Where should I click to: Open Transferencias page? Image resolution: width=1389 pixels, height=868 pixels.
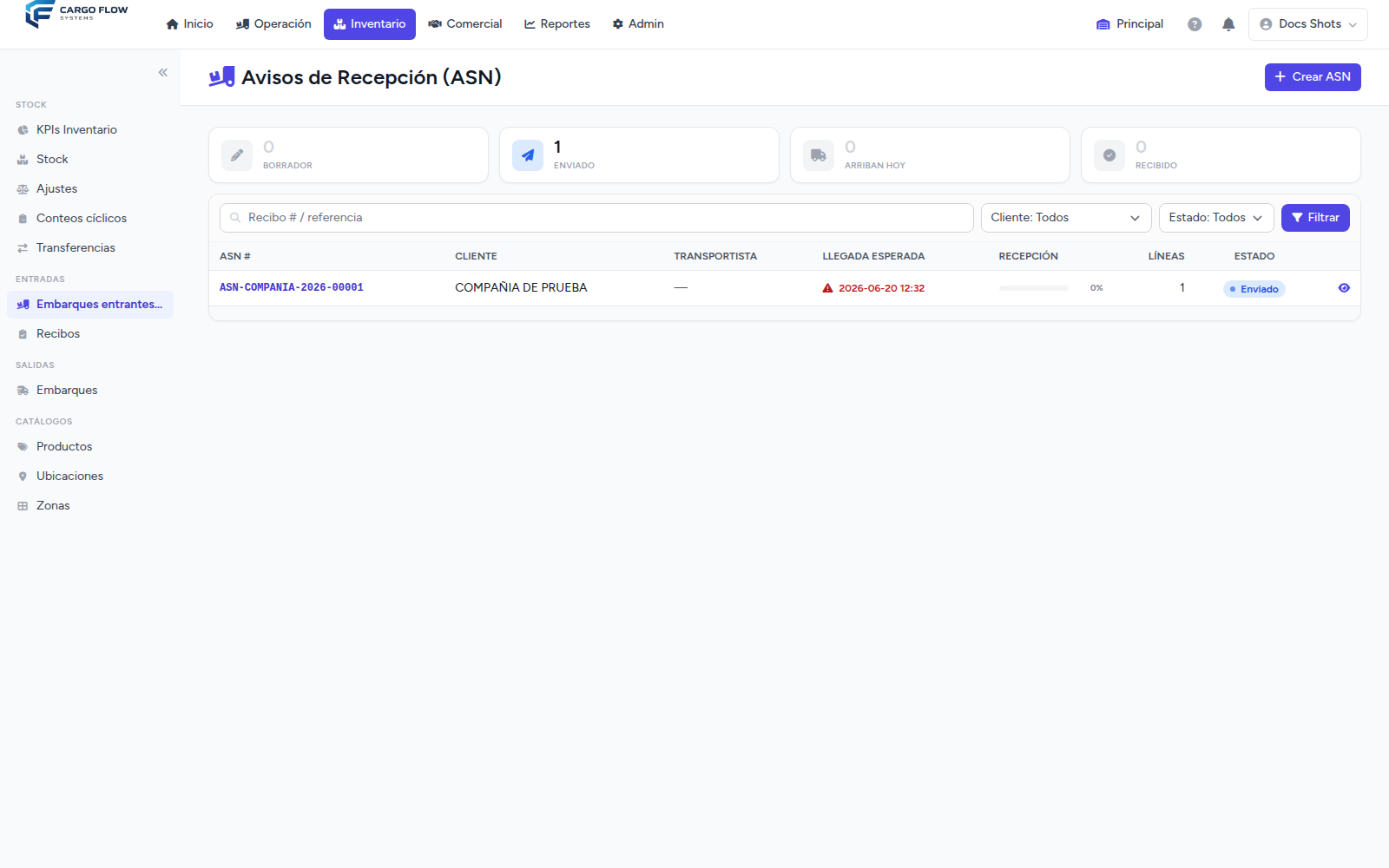(90, 248)
